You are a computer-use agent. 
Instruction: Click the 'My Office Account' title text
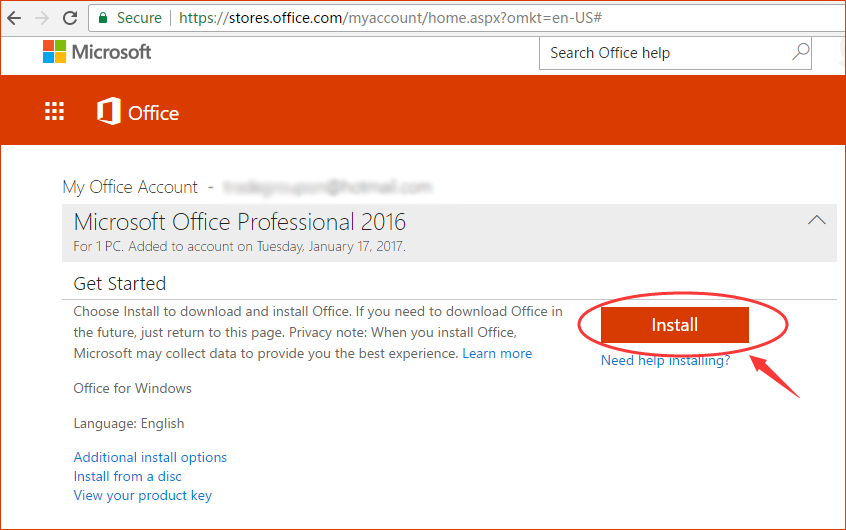click(130, 187)
